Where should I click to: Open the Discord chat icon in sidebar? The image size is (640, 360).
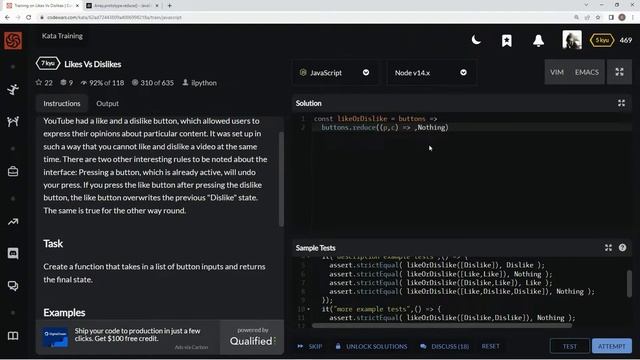(13, 253)
